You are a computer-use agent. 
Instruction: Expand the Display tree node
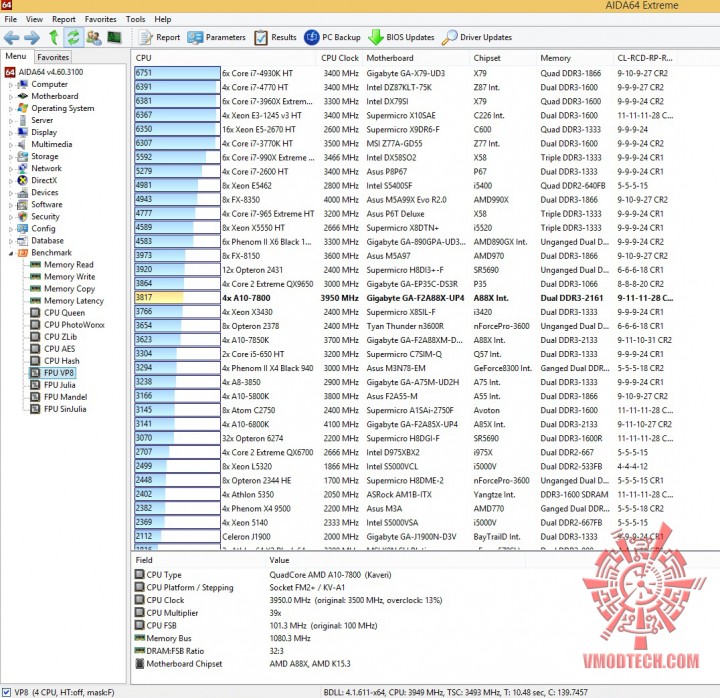[x=11, y=133]
